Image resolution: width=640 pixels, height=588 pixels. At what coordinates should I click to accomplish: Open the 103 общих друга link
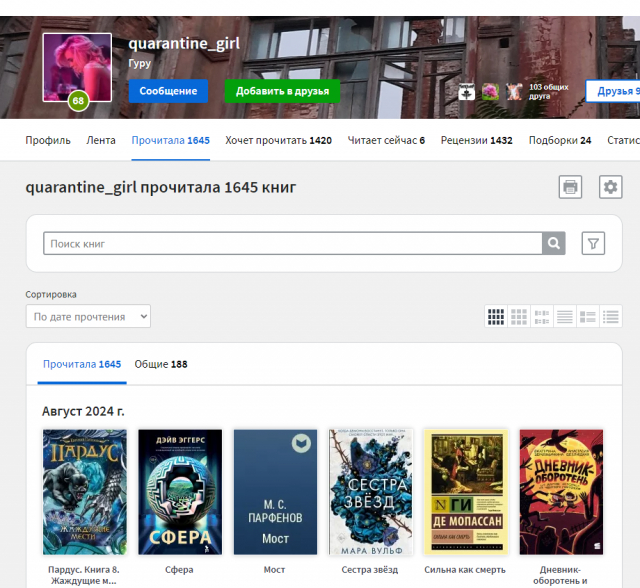[549, 91]
